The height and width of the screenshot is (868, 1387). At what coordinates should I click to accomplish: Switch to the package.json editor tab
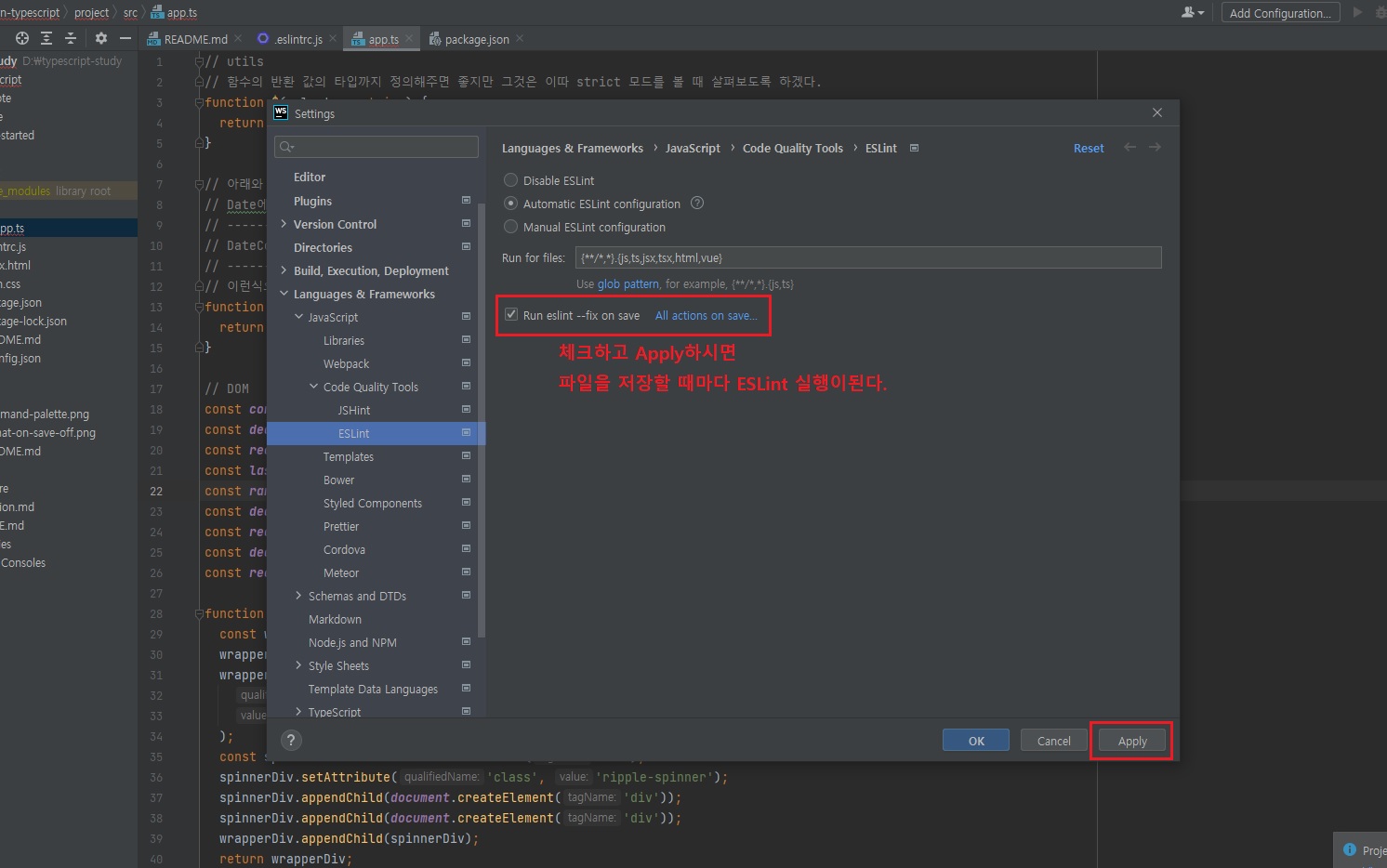476,39
